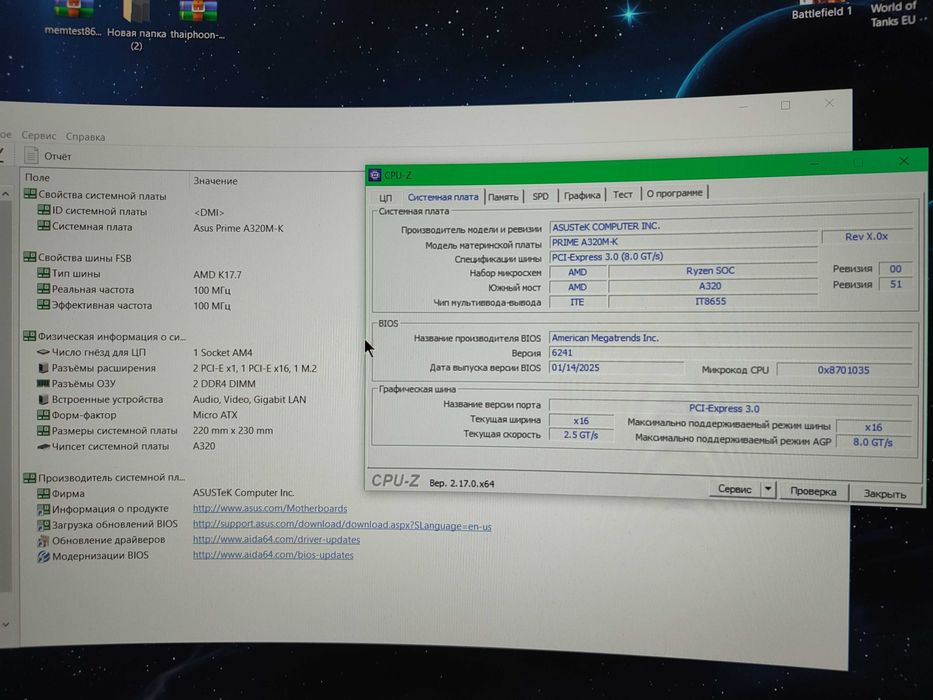This screenshot has height=700, width=933.
Task: Open the support.asus.com BIOS download link
Action: 342,525
